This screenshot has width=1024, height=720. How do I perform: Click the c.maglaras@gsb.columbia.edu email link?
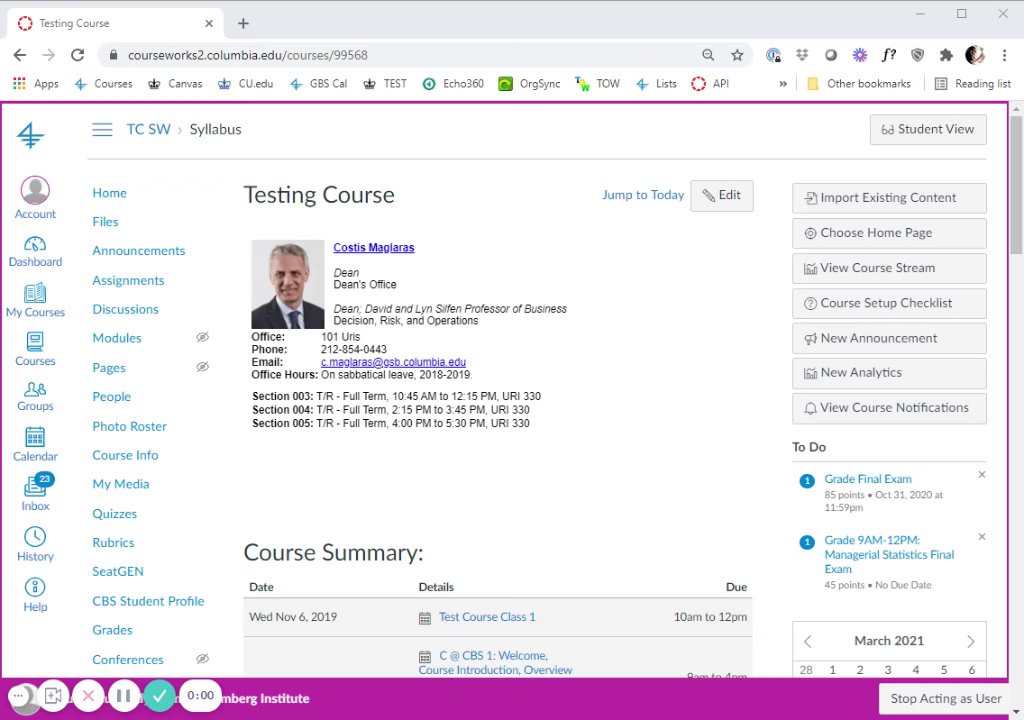tap(393, 362)
